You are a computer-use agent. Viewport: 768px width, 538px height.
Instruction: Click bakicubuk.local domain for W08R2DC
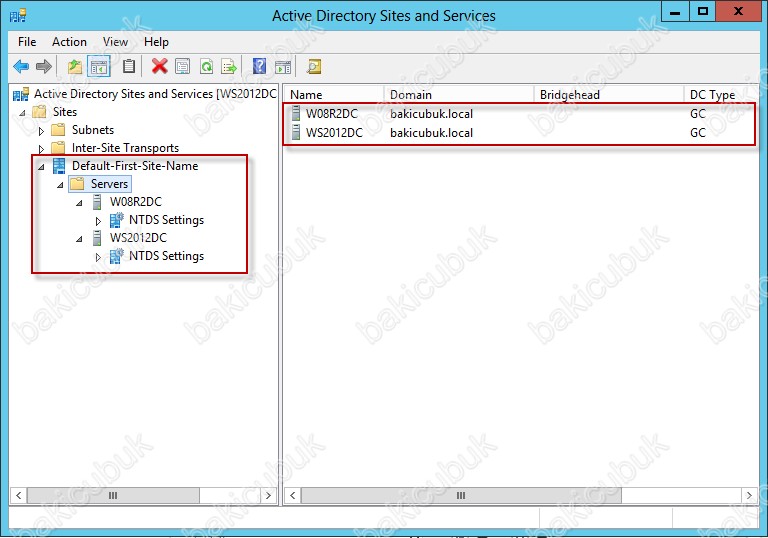[x=432, y=114]
